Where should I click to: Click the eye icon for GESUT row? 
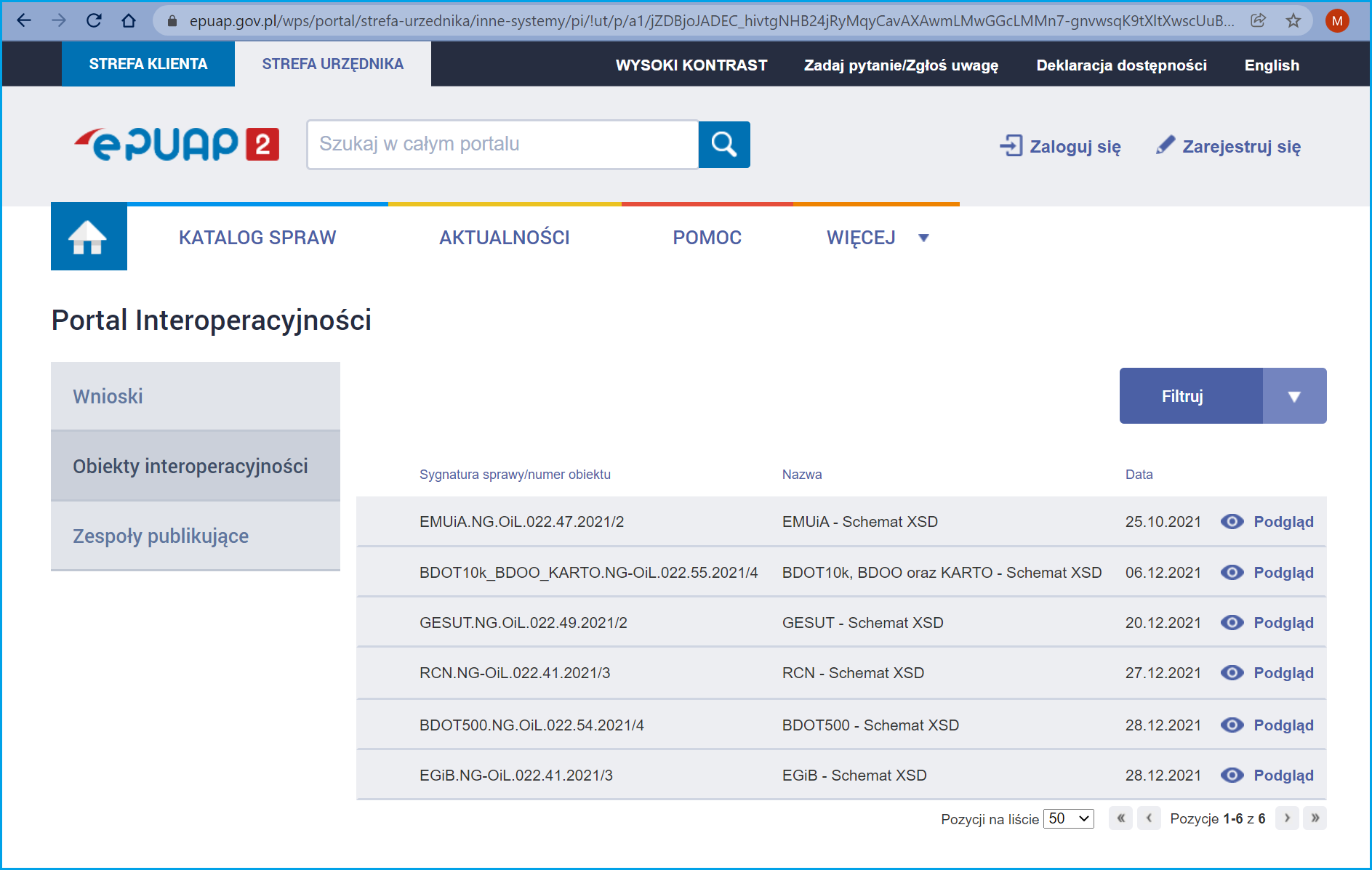(1232, 623)
